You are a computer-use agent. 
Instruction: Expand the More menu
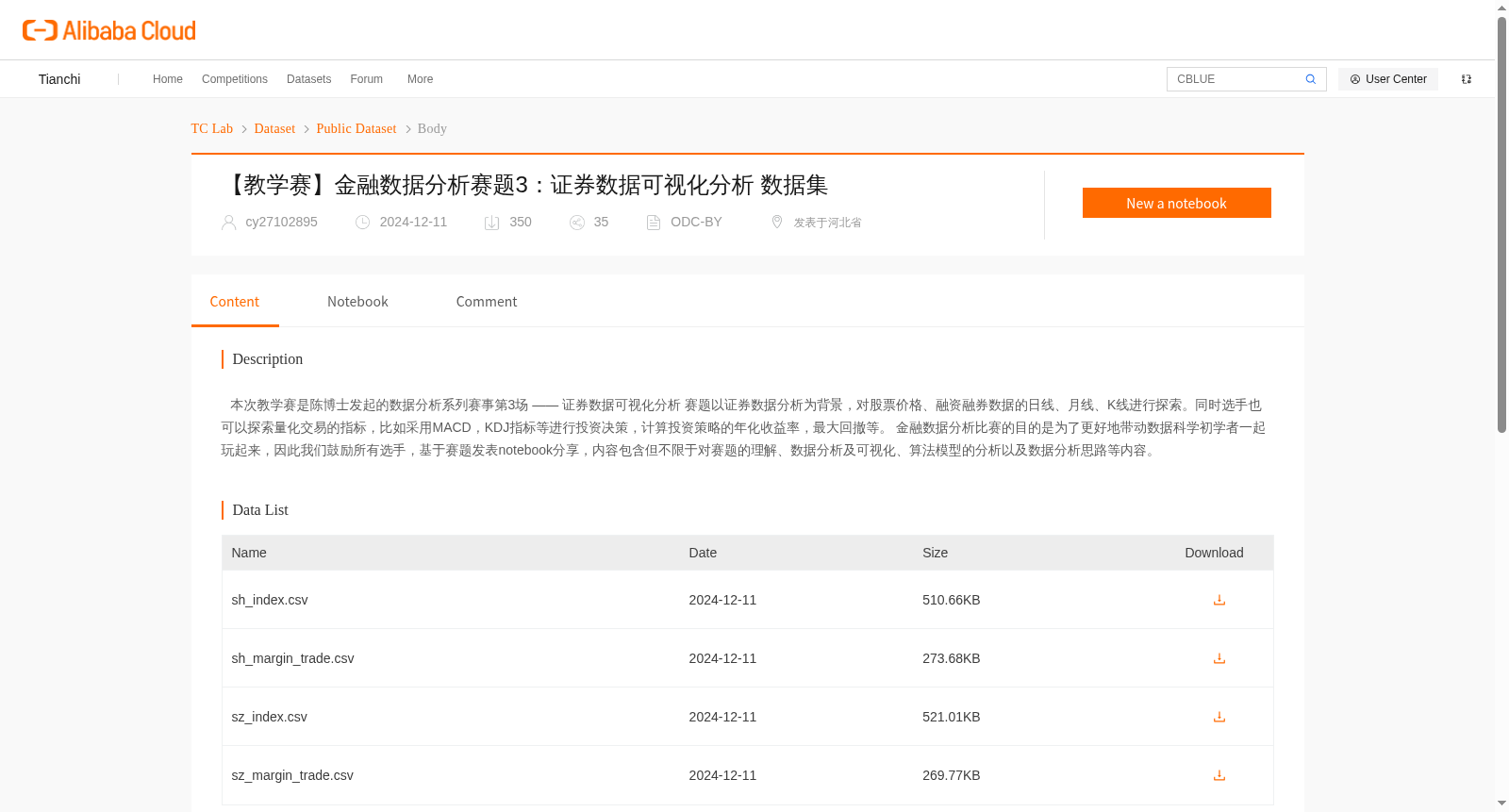[421, 79]
